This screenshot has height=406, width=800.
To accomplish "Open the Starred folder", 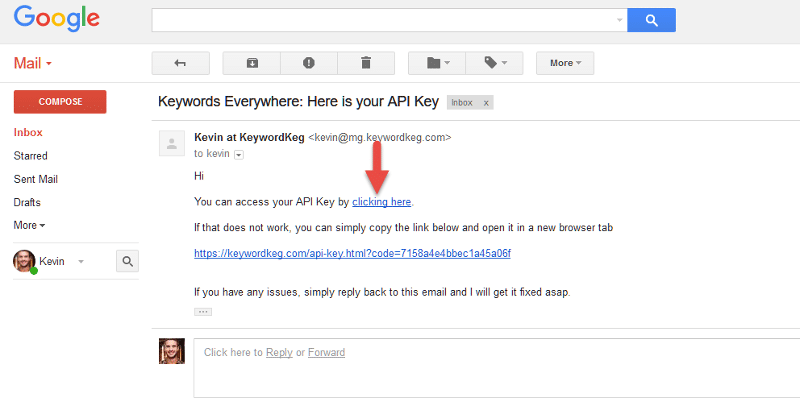I will click(x=31, y=156).
